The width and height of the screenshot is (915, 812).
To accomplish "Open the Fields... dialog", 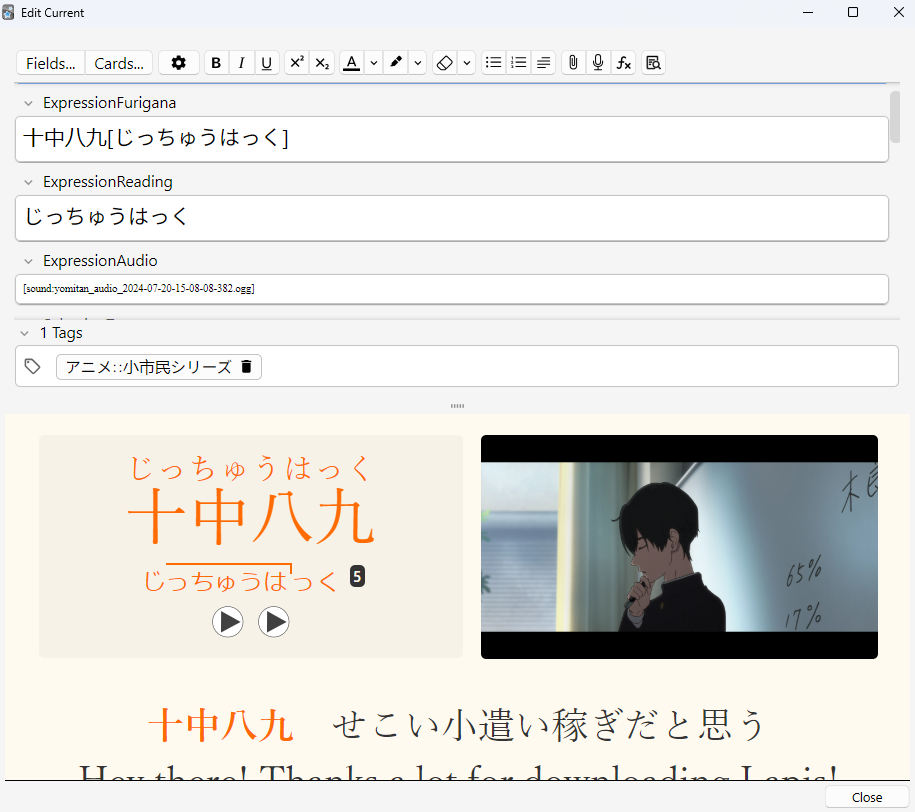I will tap(51, 63).
